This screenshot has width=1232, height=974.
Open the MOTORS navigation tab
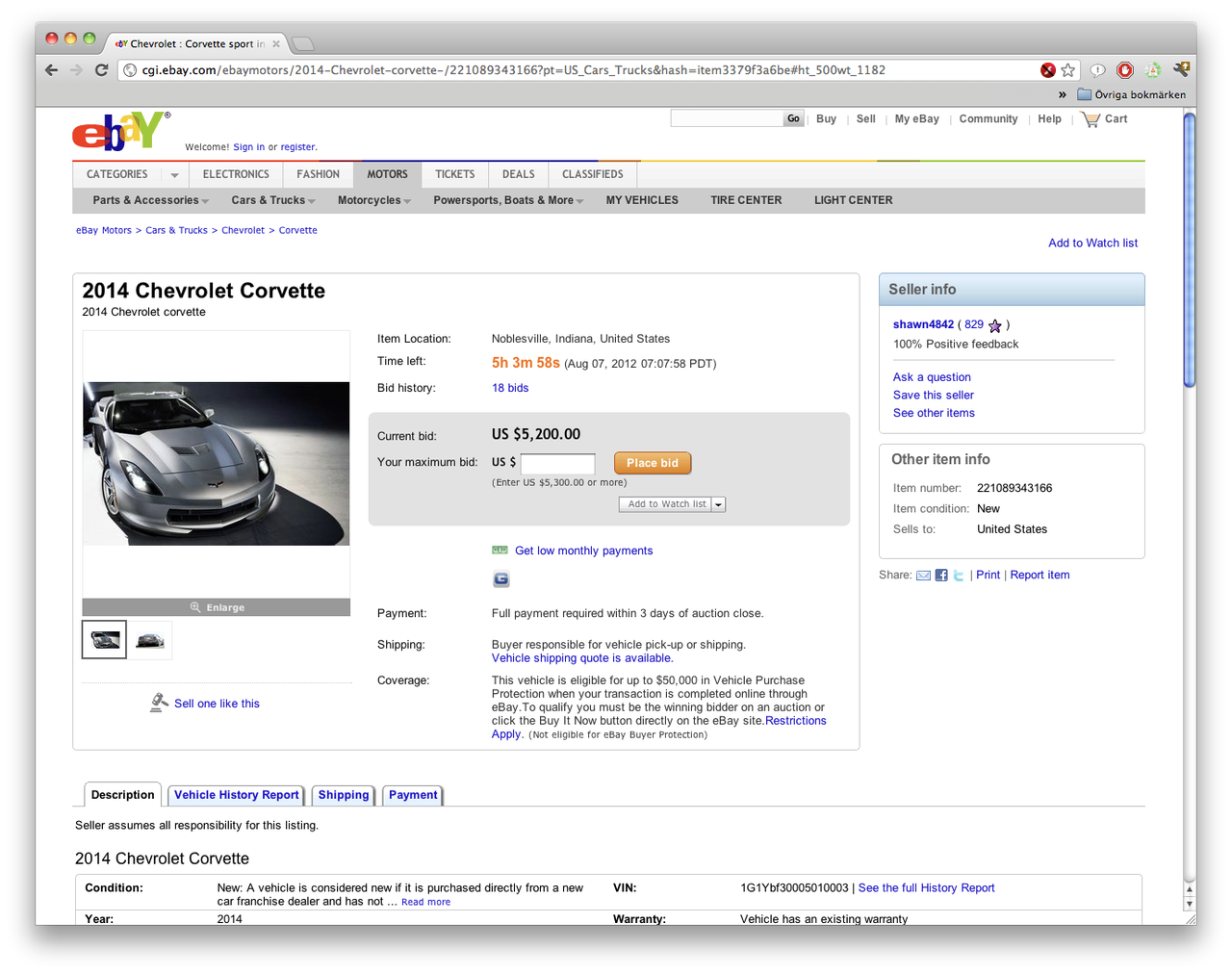click(387, 174)
